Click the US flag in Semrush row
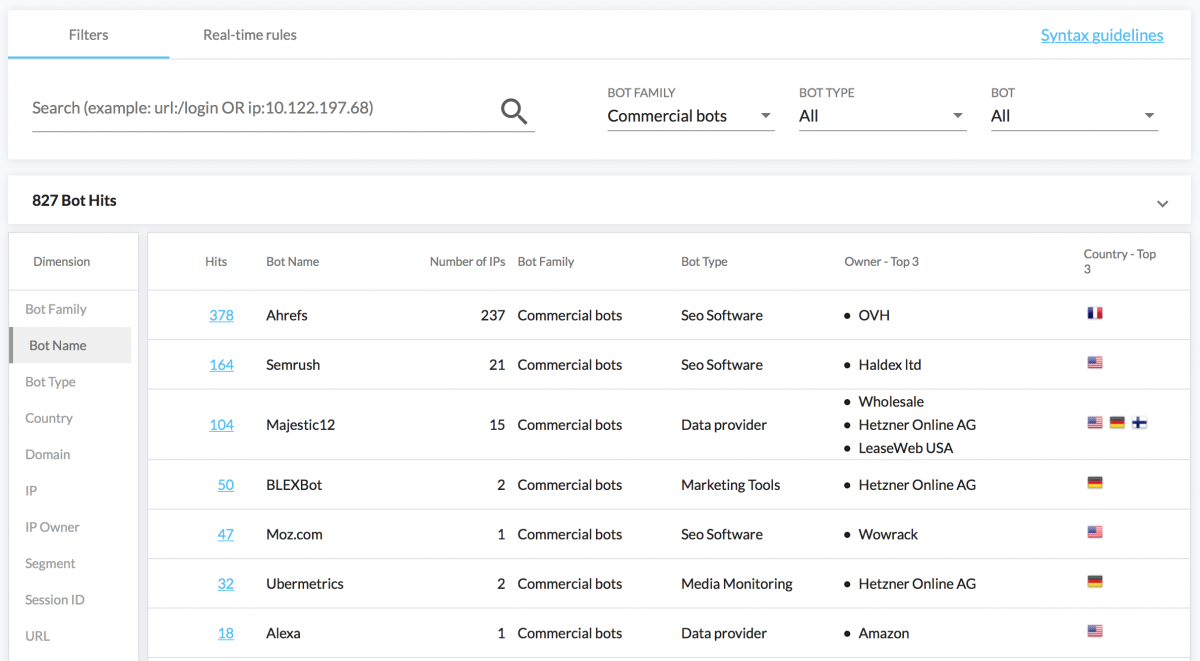The image size is (1200, 661). (1095, 362)
